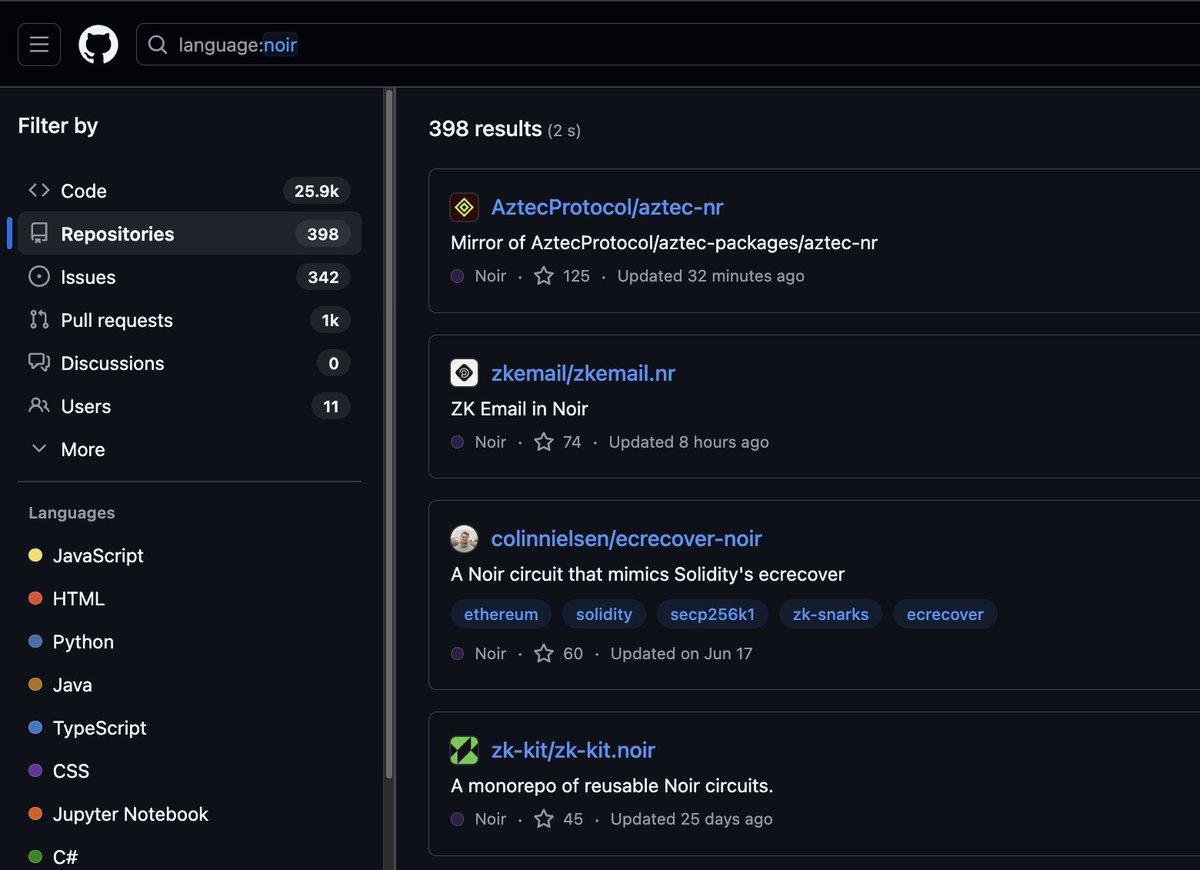
Task: Click the zkemail avatar icon
Action: click(x=464, y=373)
